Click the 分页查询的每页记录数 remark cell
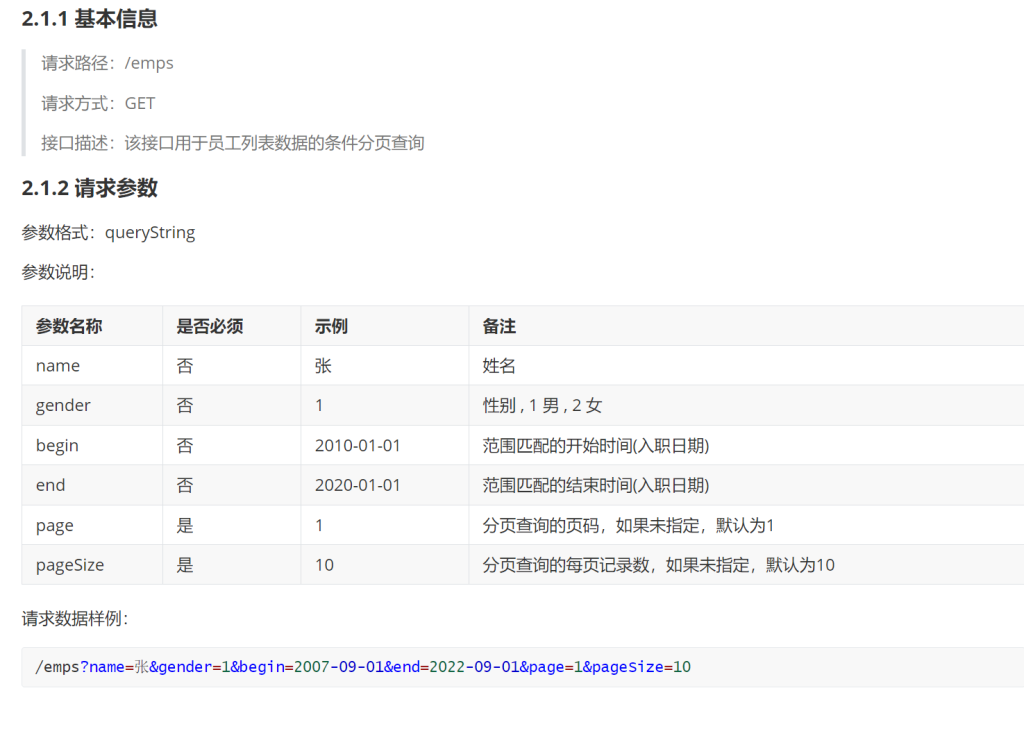Image resolution: width=1024 pixels, height=729 pixels. pyautogui.click(x=658, y=565)
